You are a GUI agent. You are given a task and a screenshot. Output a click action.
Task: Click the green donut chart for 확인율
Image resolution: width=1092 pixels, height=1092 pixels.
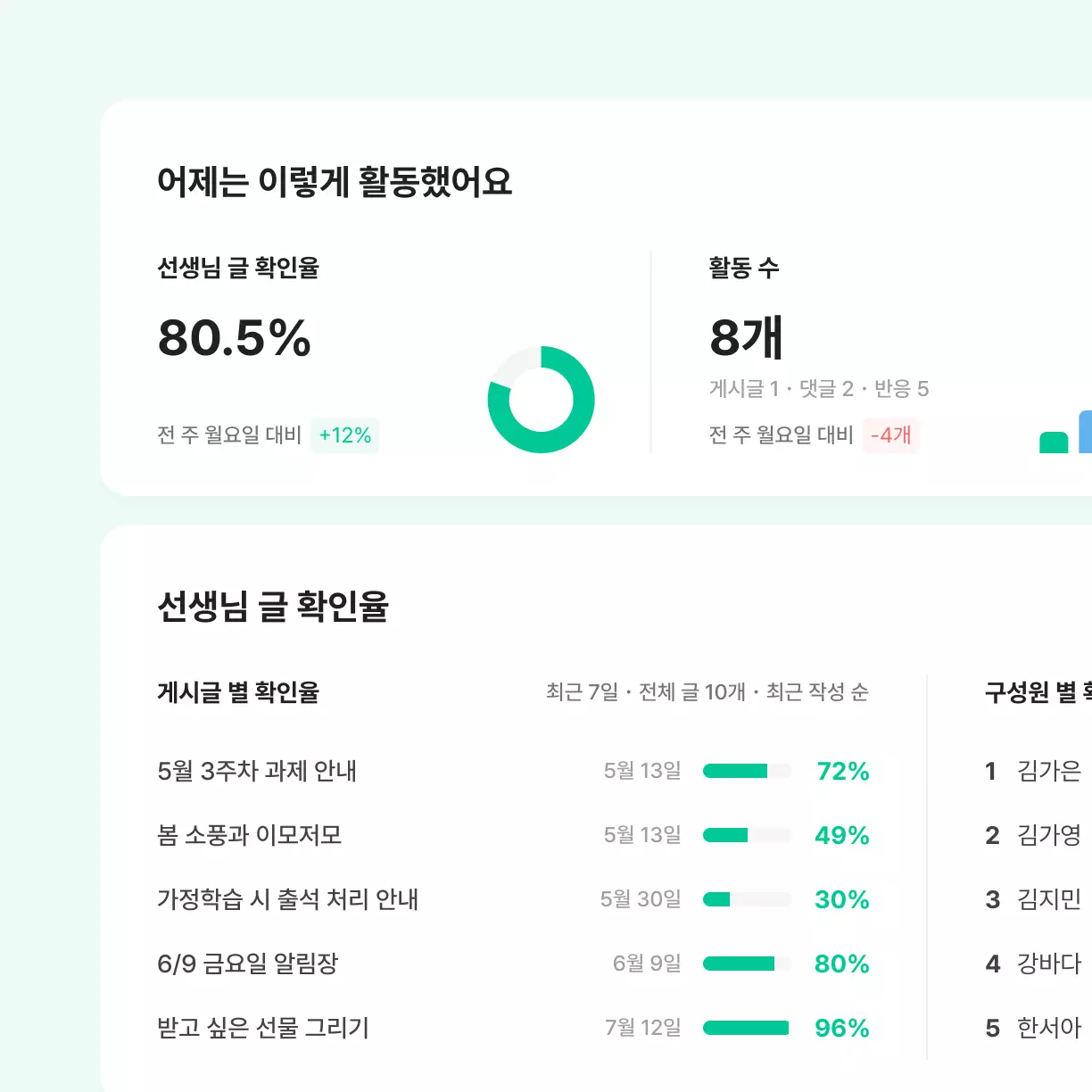tap(541, 399)
